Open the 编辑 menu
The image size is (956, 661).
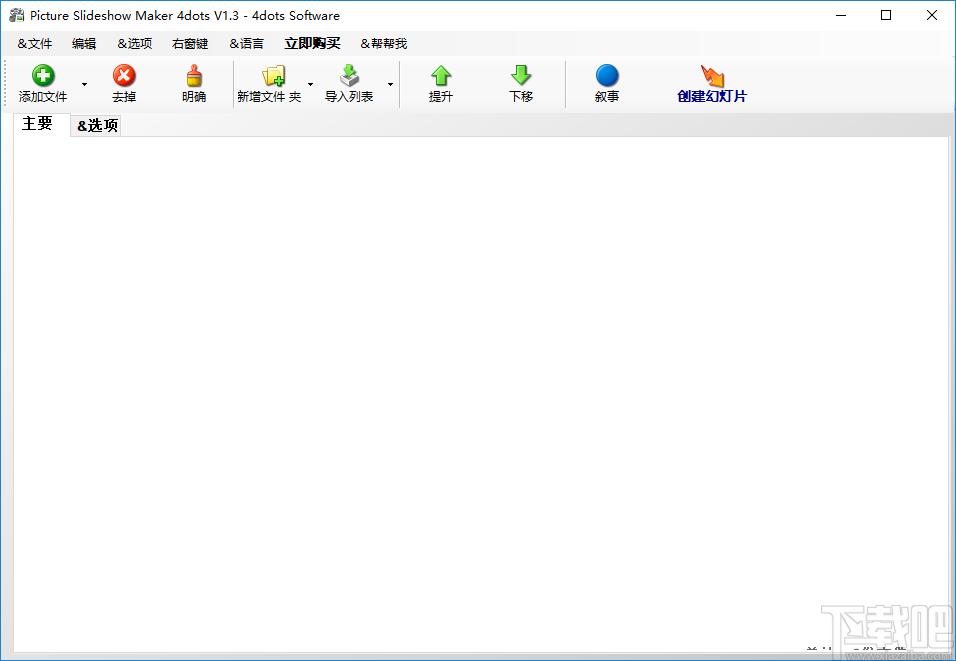pyautogui.click(x=84, y=43)
